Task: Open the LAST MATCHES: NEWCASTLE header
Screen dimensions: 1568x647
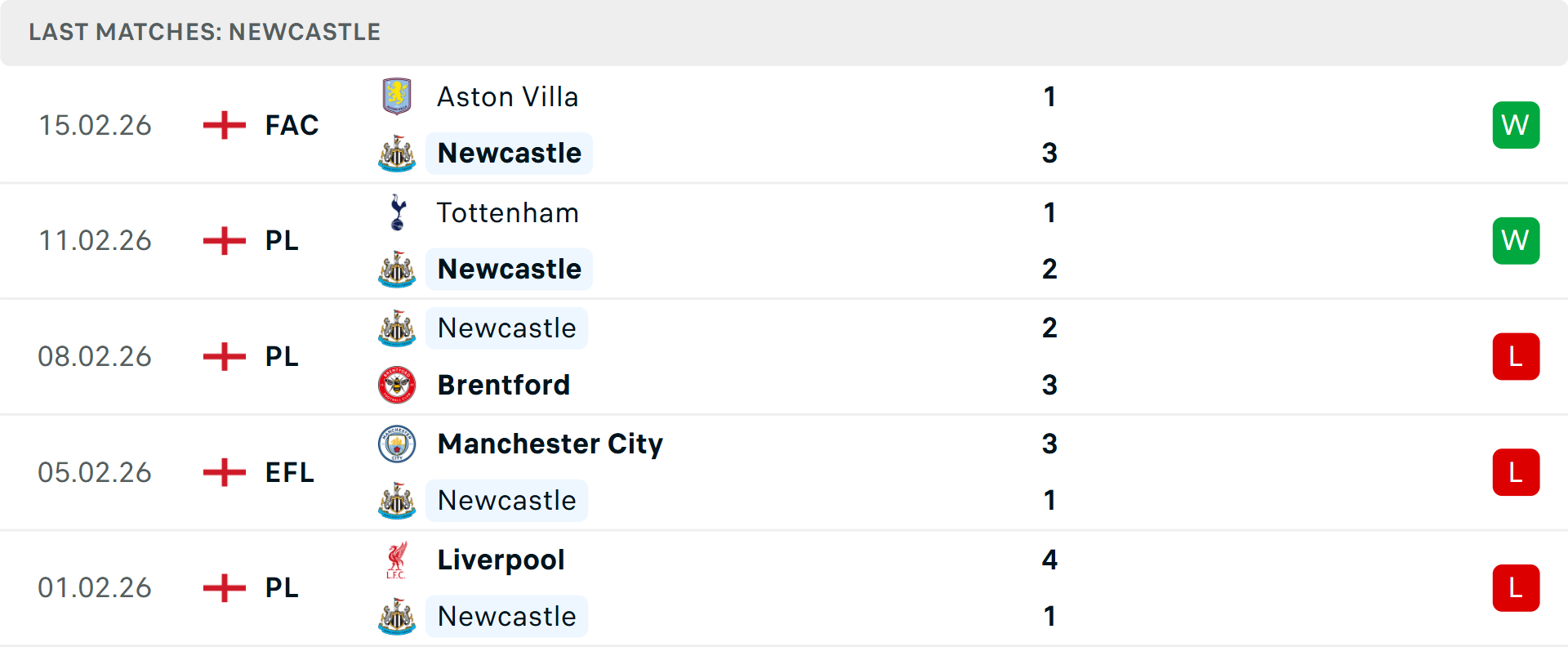Action: (204, 32)
